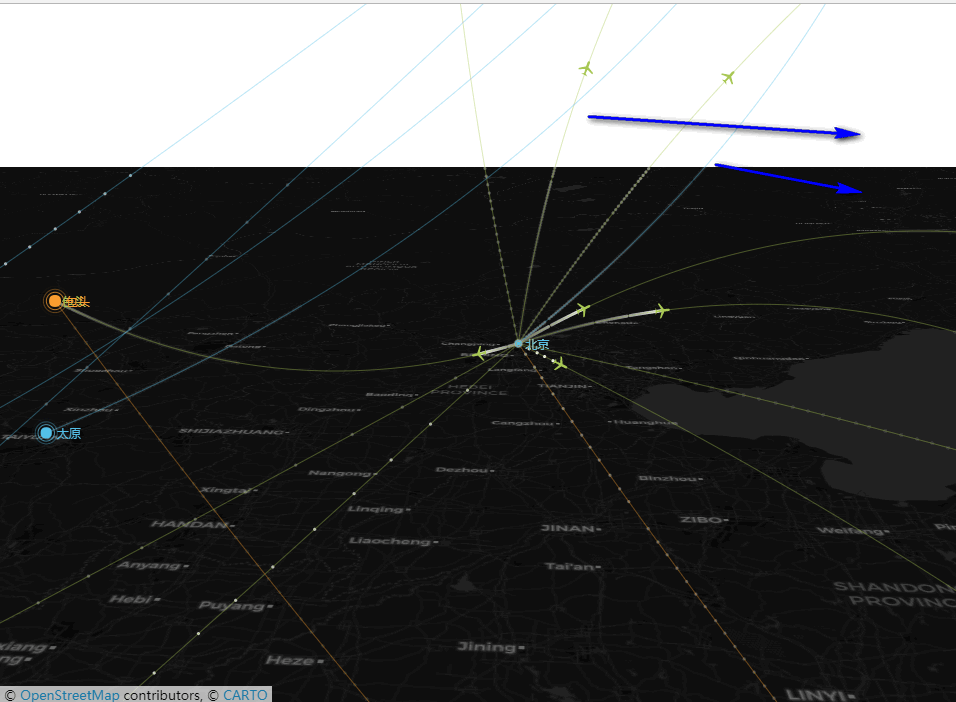Viewport: 956px width, 702px height.
Task: Open the CARTO attribution link
Action: click(x=243, y=692)
